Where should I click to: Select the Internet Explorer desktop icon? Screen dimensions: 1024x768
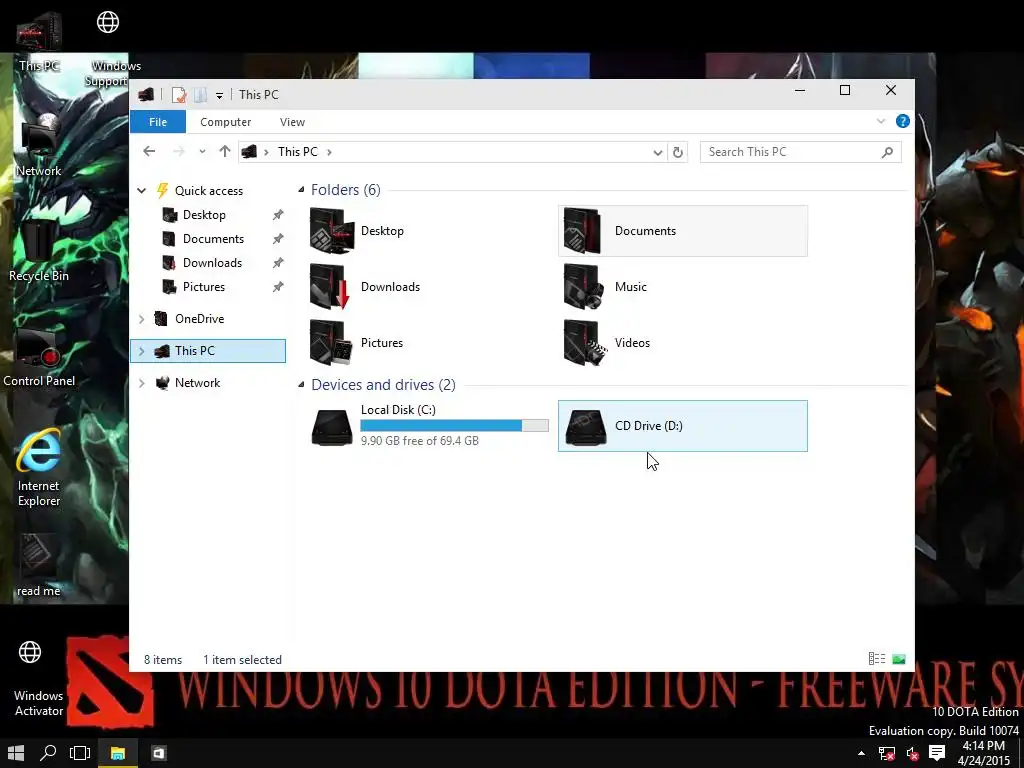click(39, 468)
